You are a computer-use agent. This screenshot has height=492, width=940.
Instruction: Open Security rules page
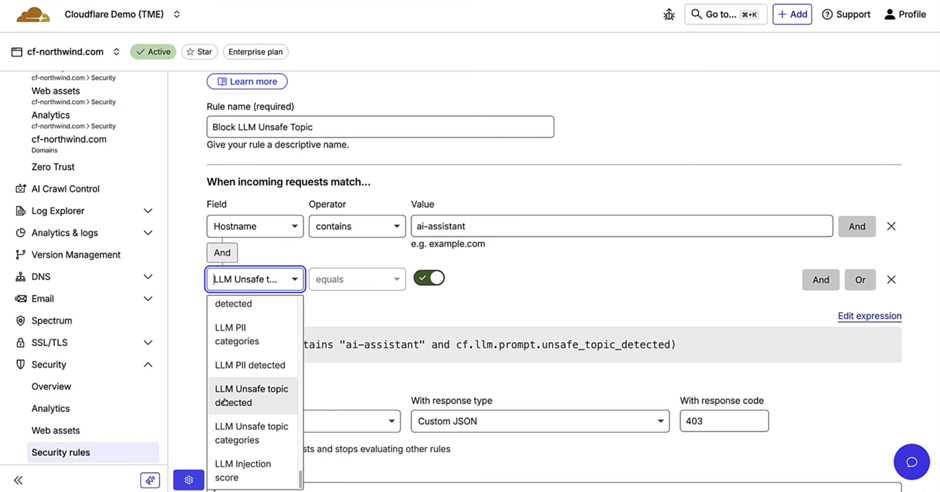93,452
